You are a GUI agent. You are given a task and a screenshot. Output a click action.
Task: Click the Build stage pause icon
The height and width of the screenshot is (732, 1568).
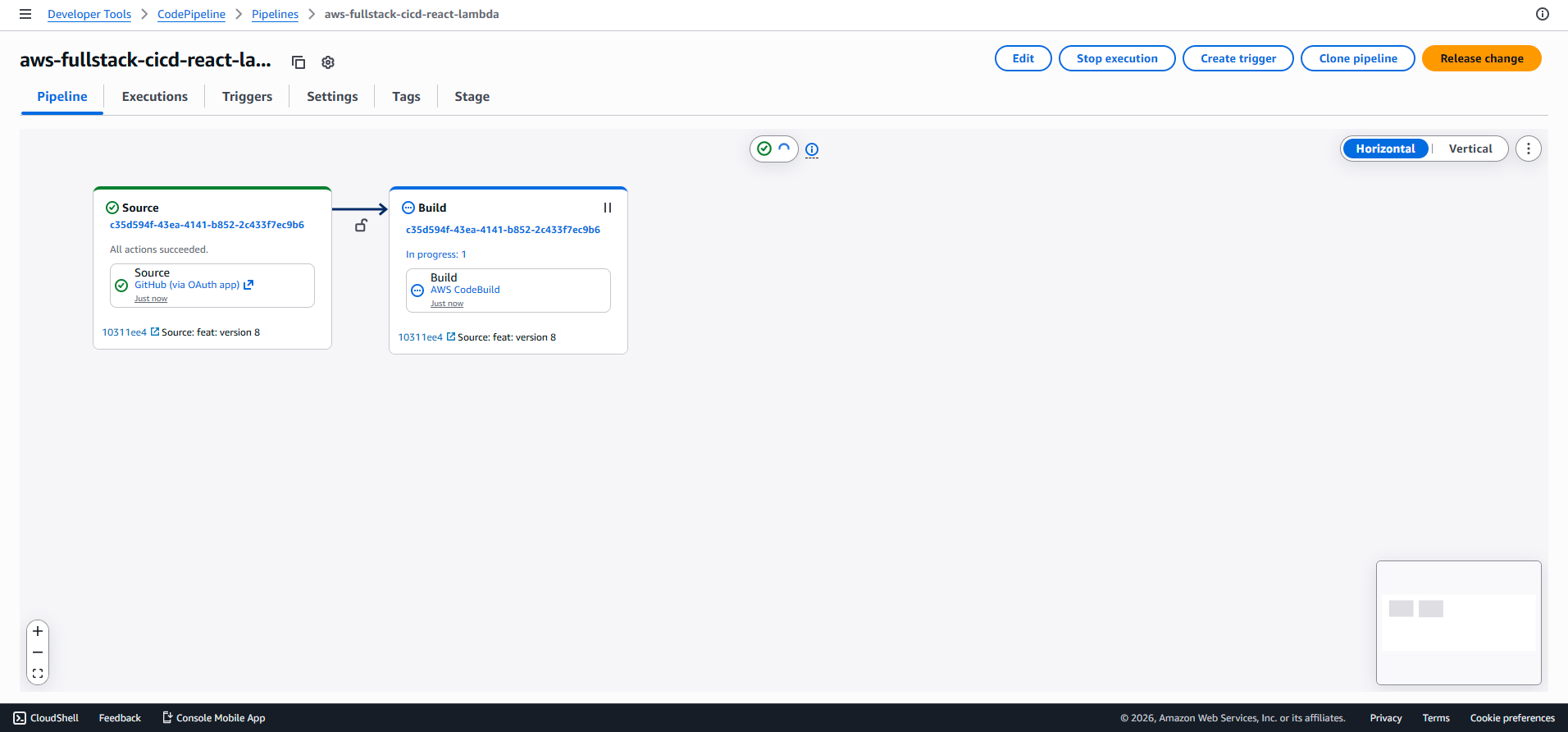[608, 208]
